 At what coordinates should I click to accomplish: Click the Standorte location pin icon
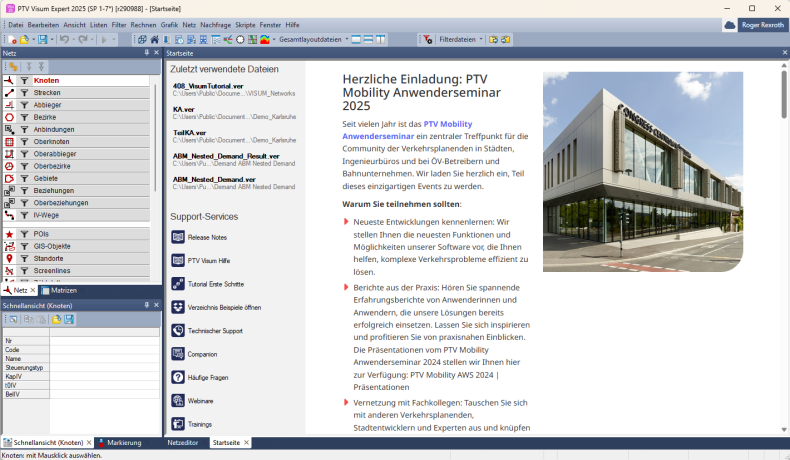click(9, 258)
